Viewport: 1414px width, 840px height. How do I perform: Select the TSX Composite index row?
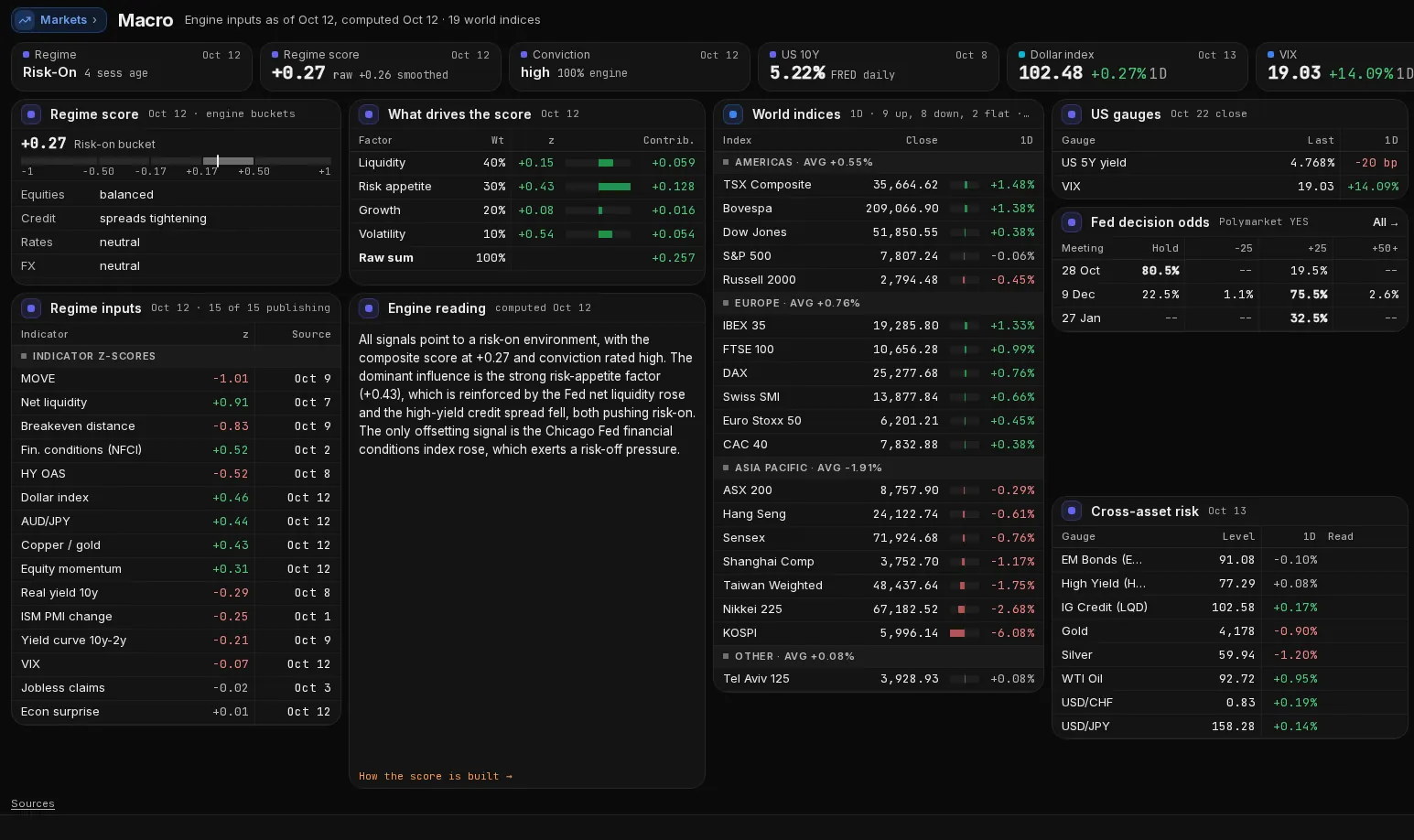point(879,185)
